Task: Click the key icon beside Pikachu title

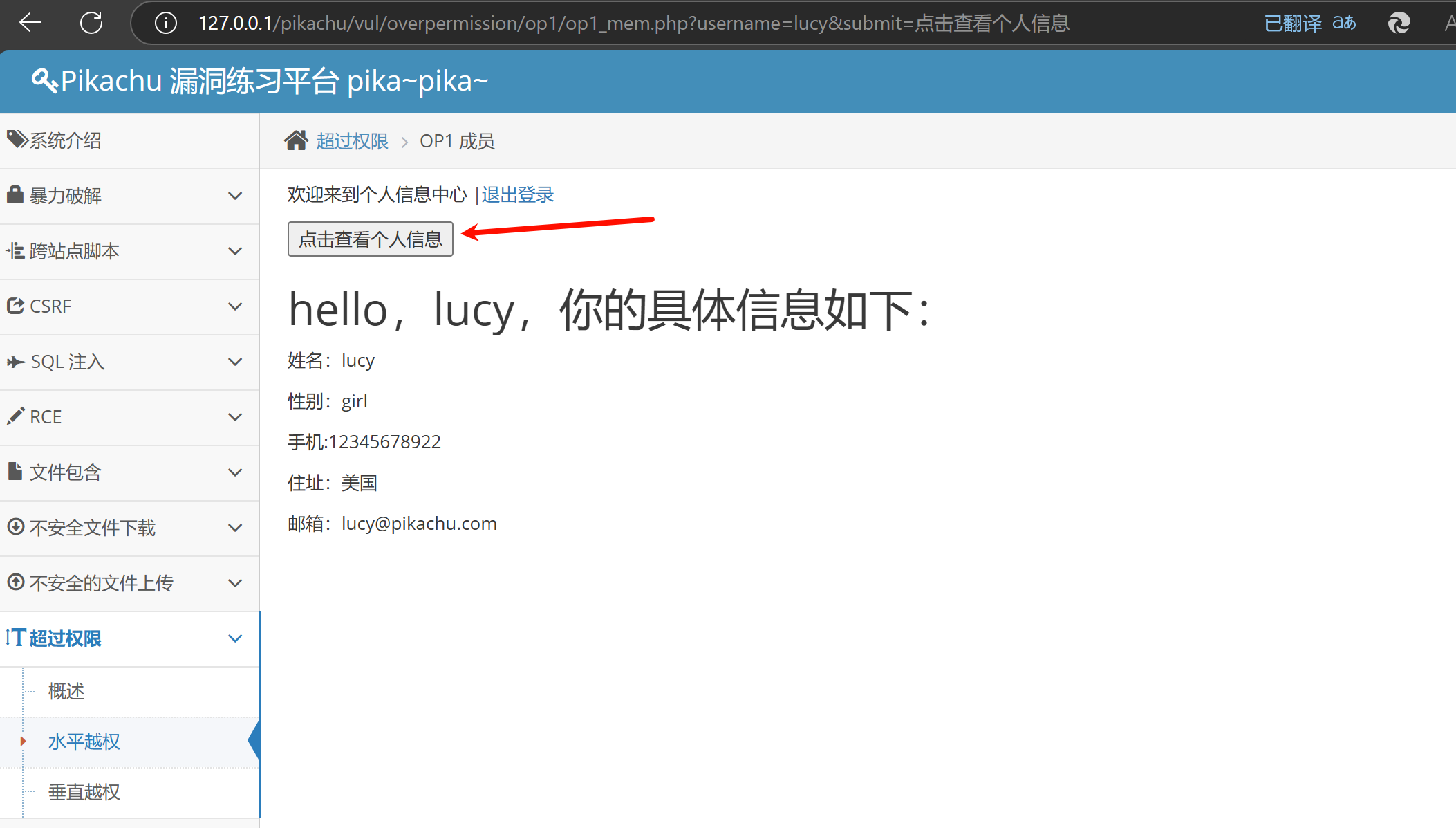Action: coord(45,81)
